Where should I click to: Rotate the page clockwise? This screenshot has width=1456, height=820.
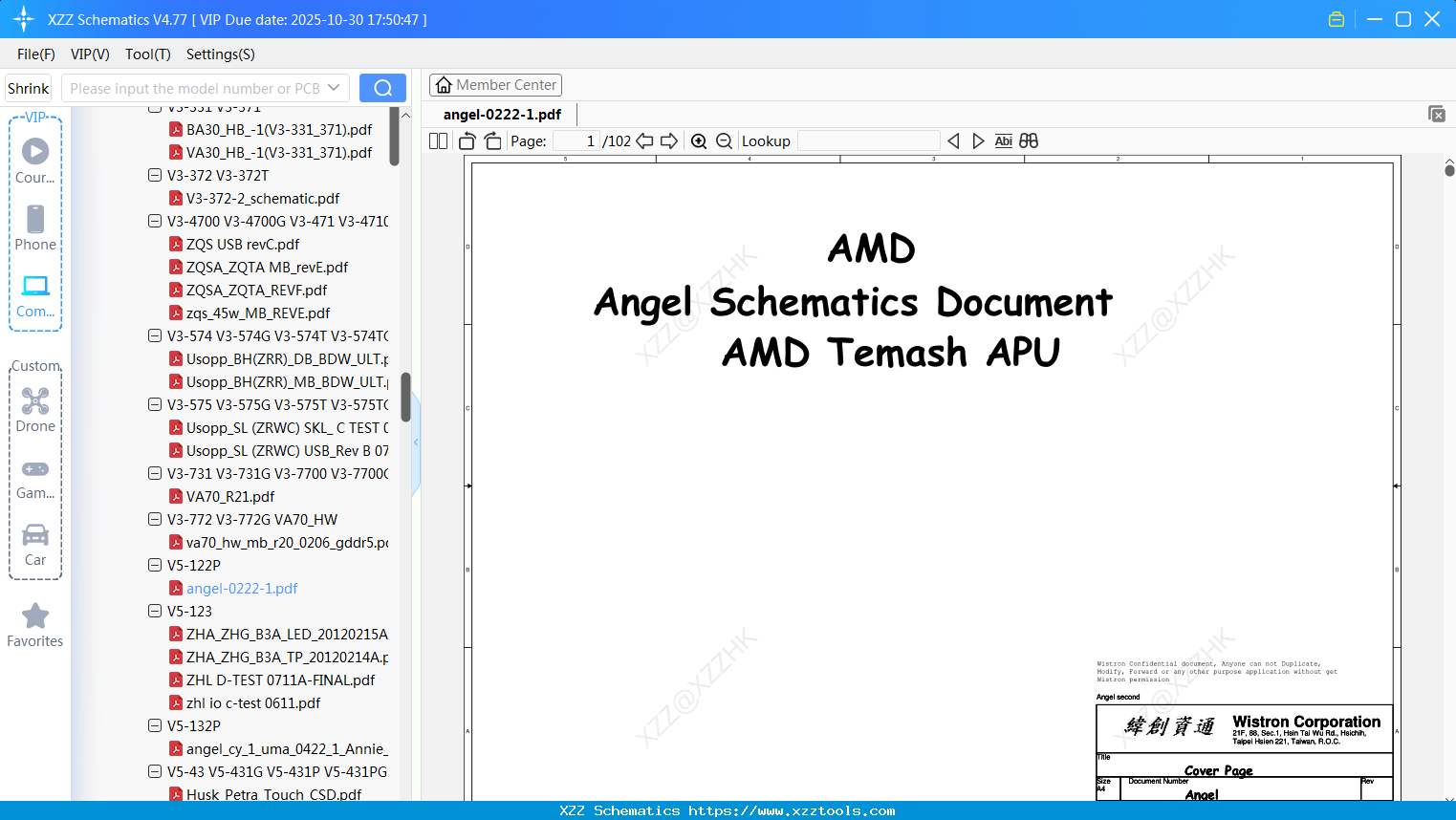pos(492,140)
